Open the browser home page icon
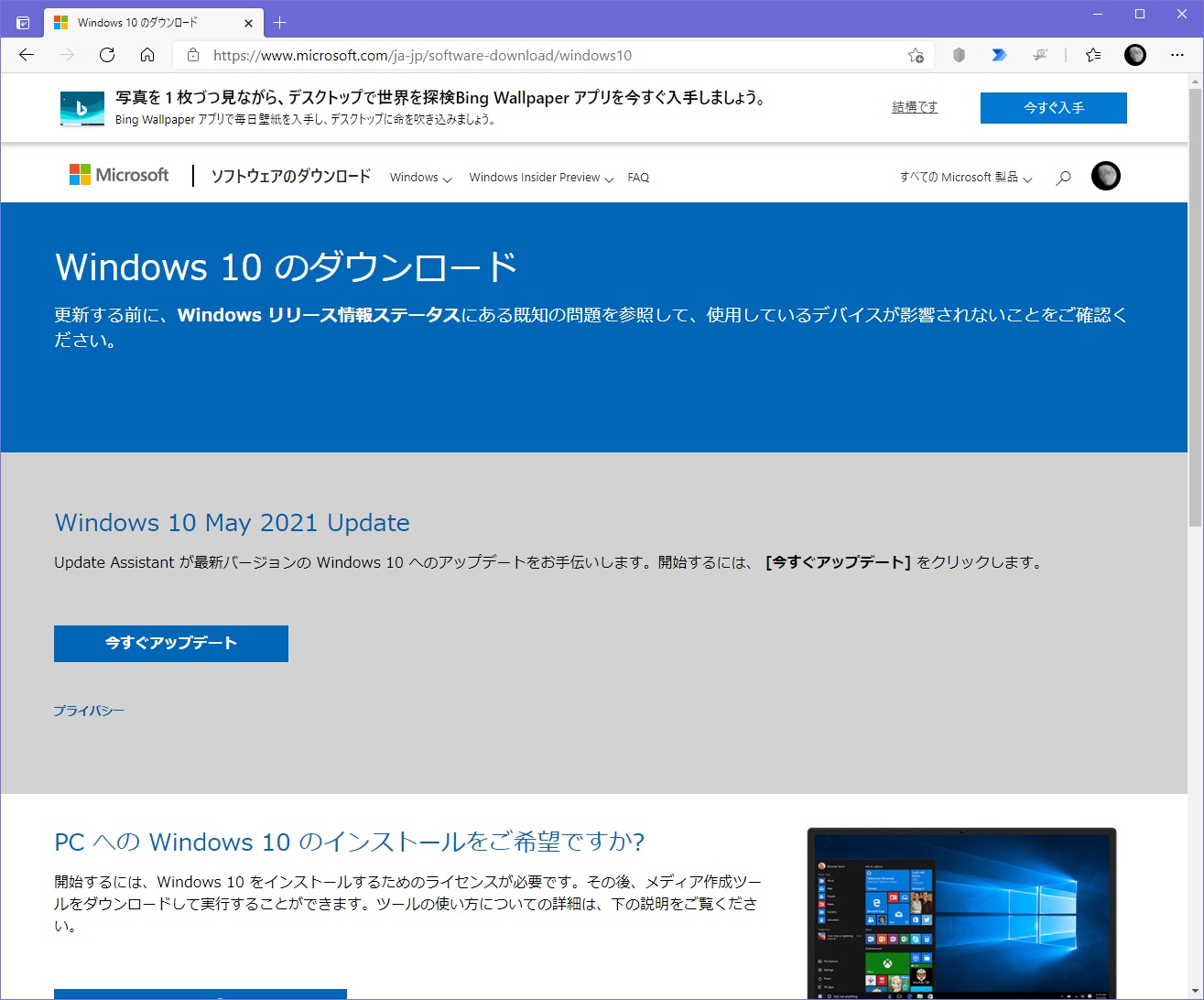The height and width of the screenshot is (1000, 1204). click(147, 55)
